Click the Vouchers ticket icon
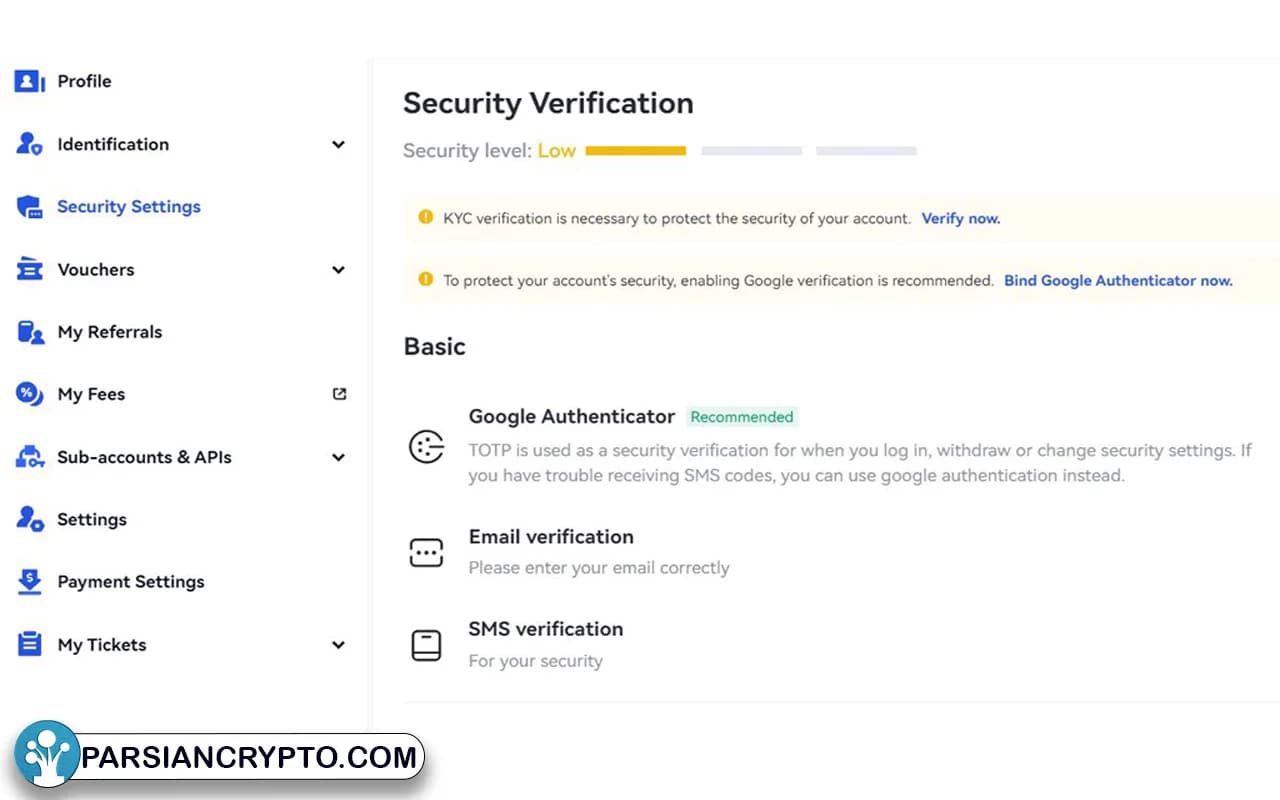 click(30, 270)
